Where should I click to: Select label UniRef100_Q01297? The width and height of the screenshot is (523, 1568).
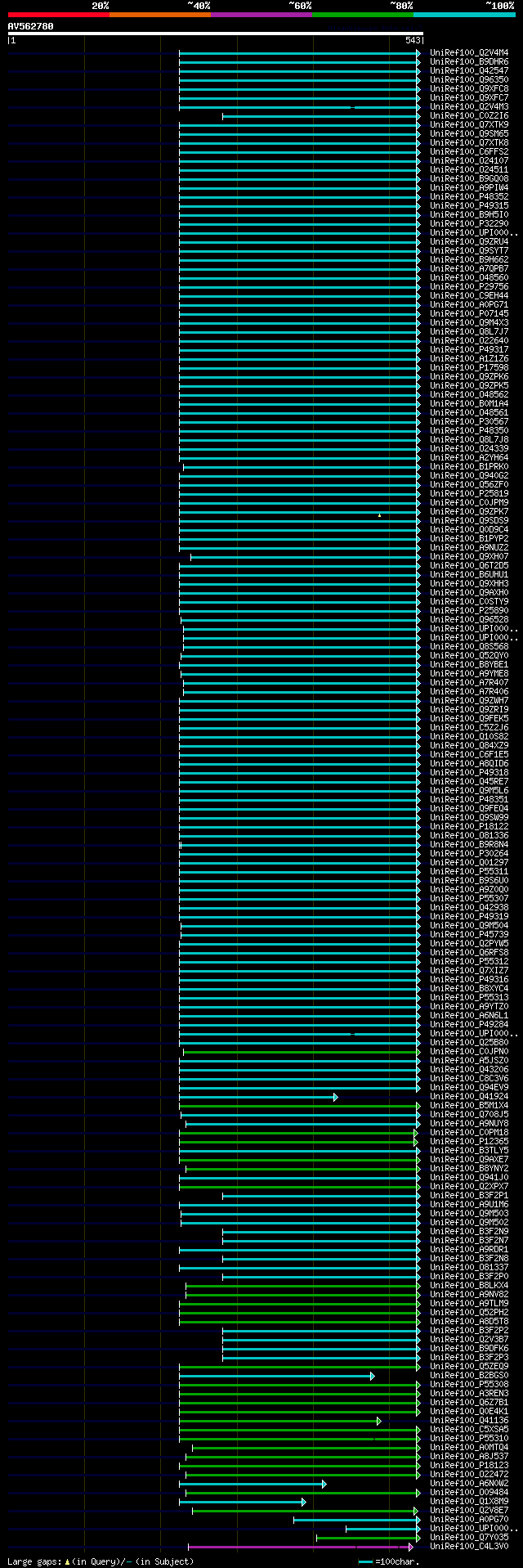pyautogui.click(x=469, y=862)
